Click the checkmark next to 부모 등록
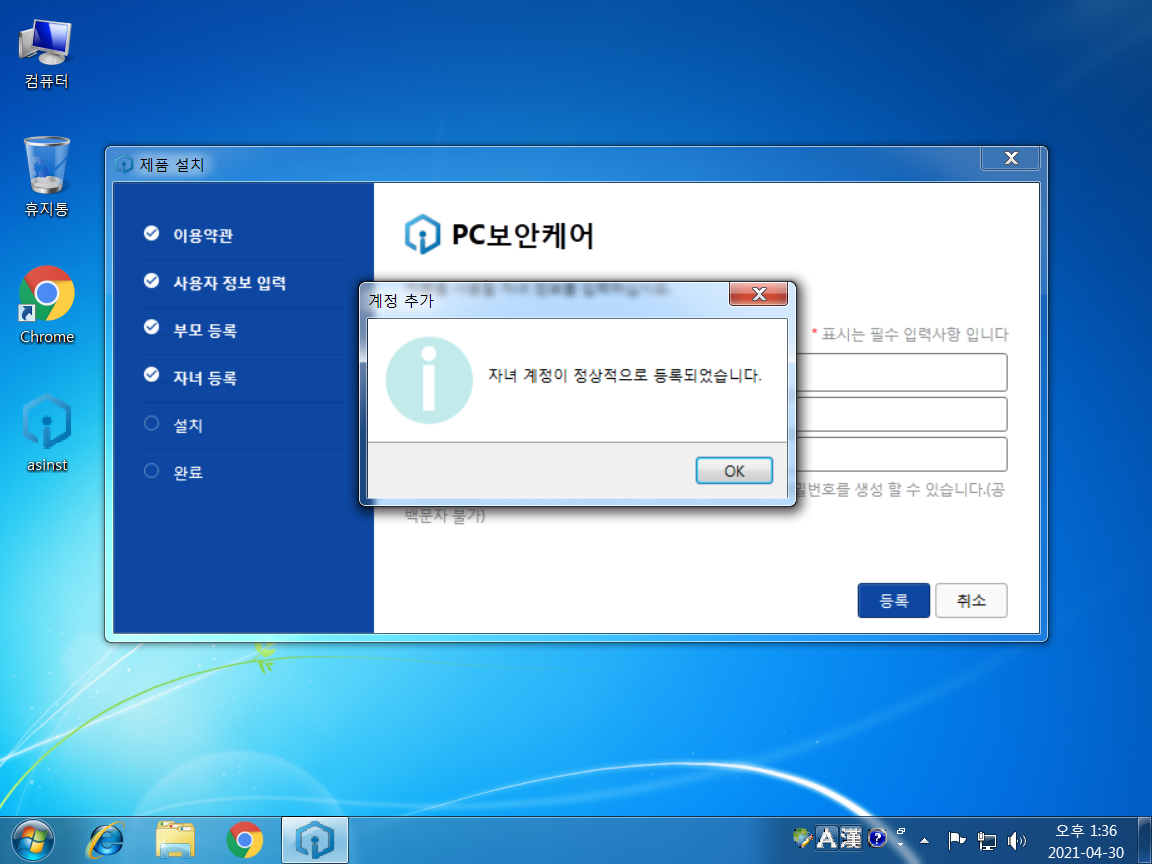The width and height of the screenshot is (1152, 864). click(151, 327)
